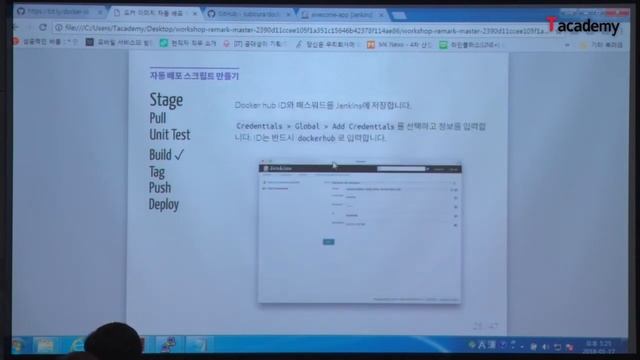Switch to the GitHub subicura tab
Viewport: 640px width, 360px height.
pos(250,14)
